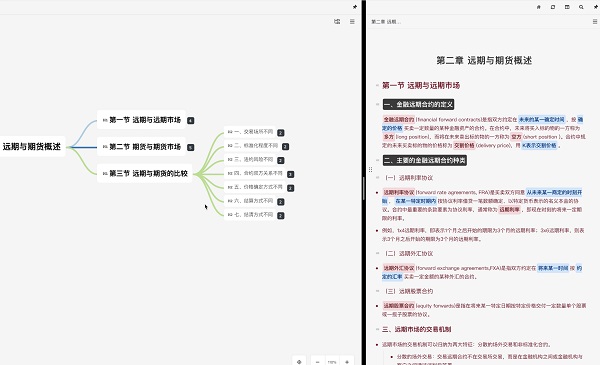Click the highlighted term 远期外汇协议 in paragraph
The image size is (600, 365).
click(399, 268)
